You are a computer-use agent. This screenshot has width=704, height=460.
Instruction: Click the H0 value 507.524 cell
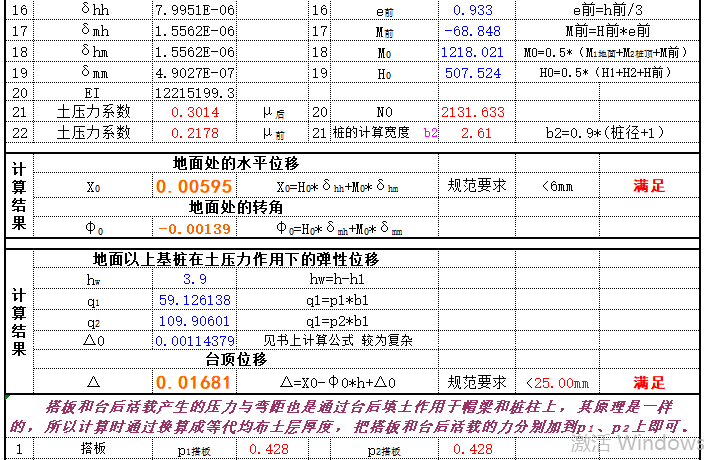(476, 73)
